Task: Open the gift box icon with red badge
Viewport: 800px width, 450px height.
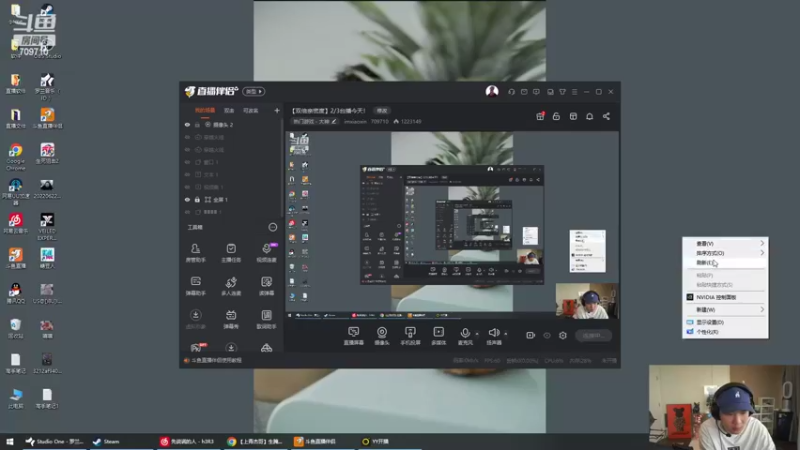Action: tap(540, 116)
